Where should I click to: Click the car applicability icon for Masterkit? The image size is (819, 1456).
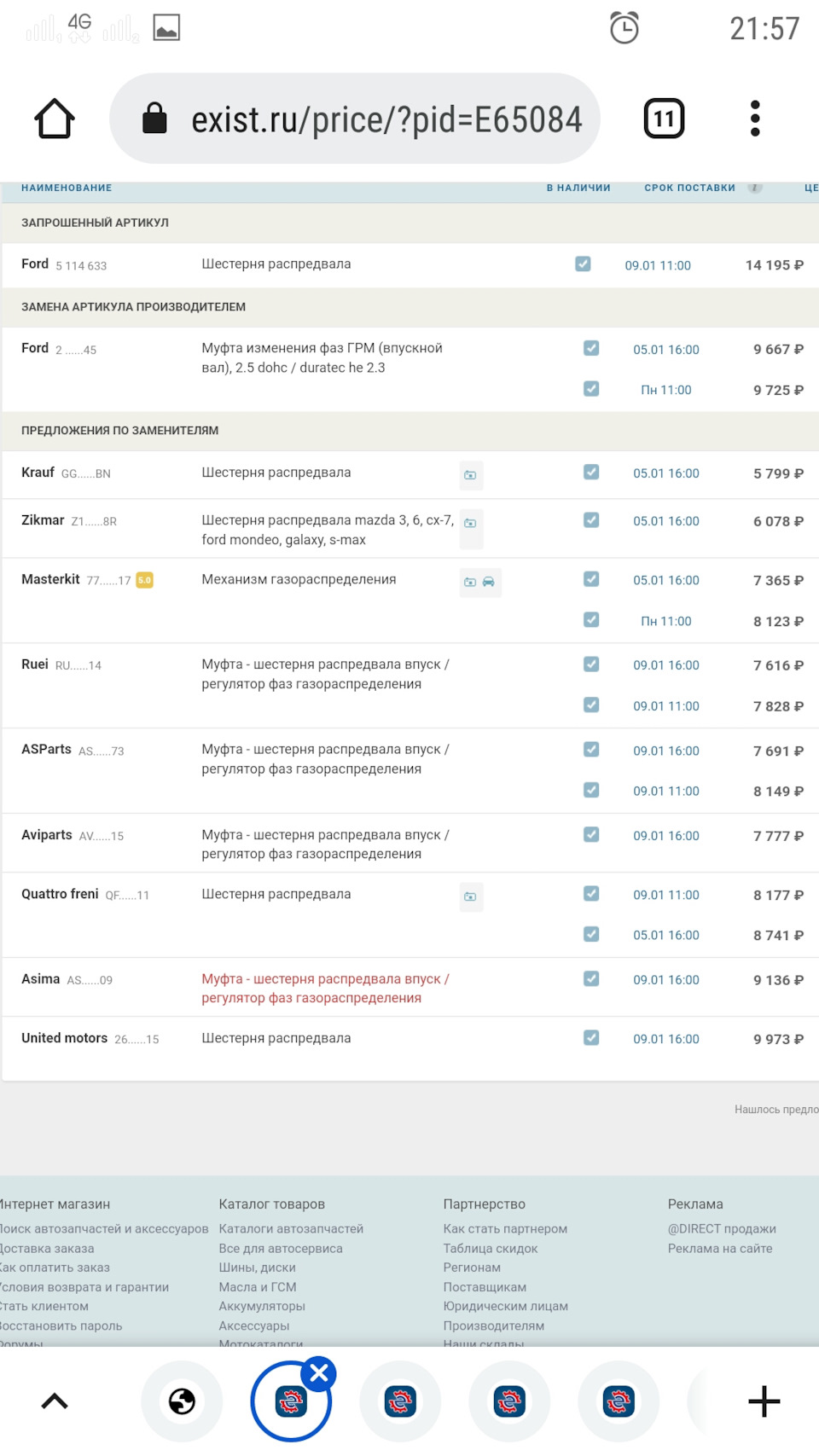489,582
